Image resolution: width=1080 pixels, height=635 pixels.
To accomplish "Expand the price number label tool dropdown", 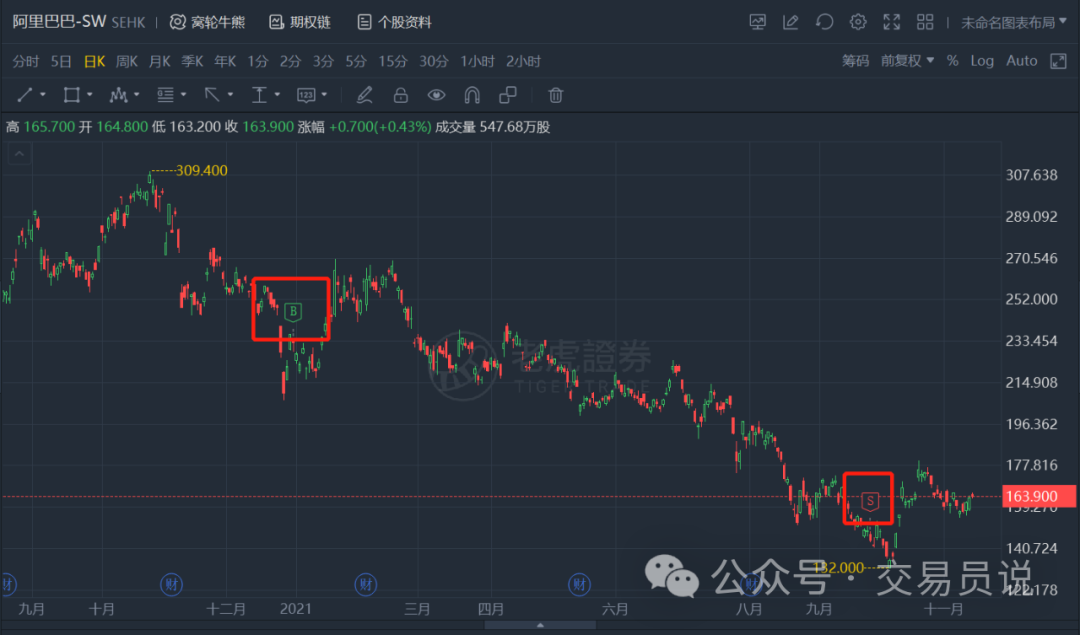I will (322, 95).
